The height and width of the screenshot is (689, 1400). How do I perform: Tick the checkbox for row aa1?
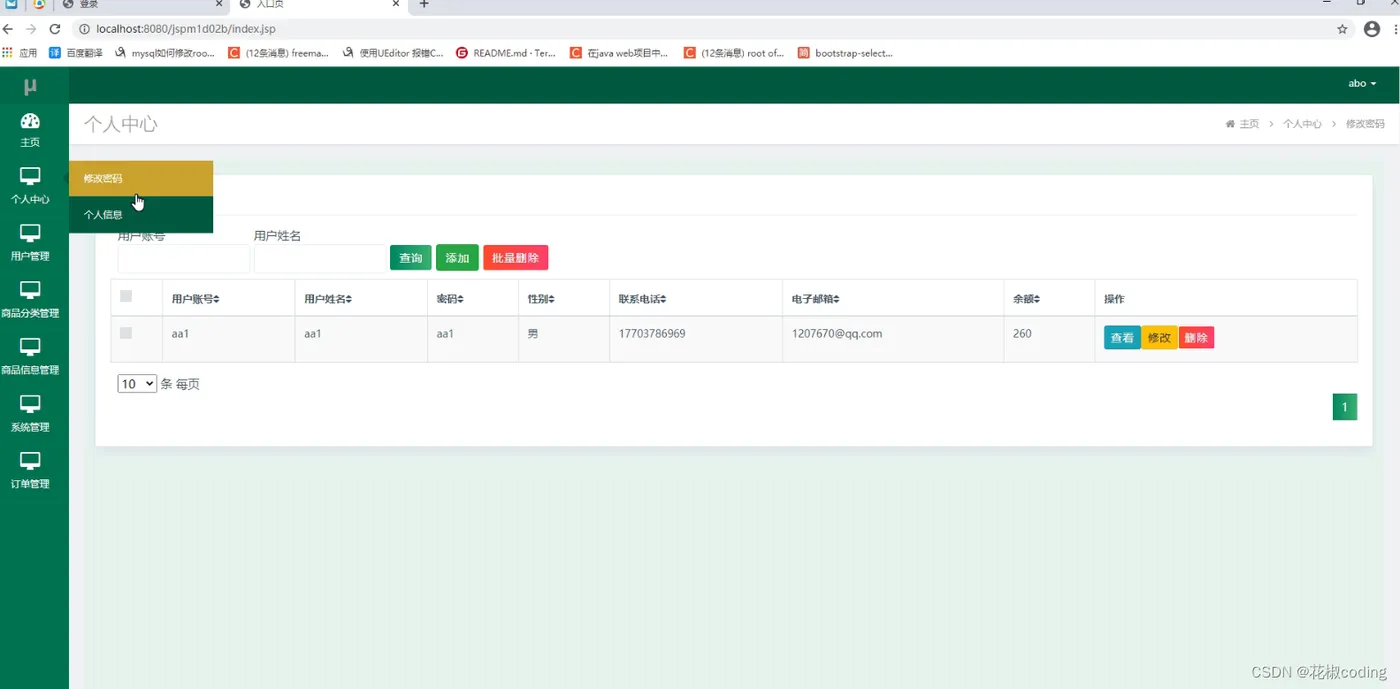pos(126,333)
